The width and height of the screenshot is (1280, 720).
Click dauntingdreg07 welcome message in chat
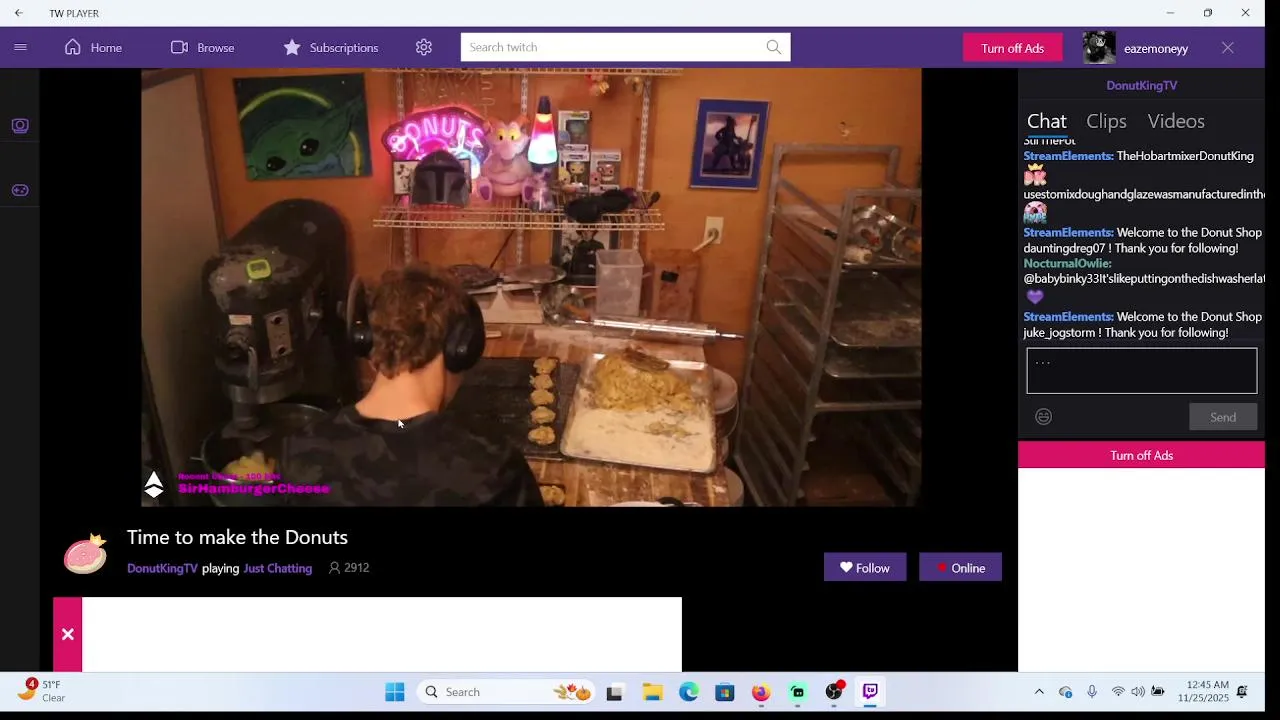click(1142, 240)
